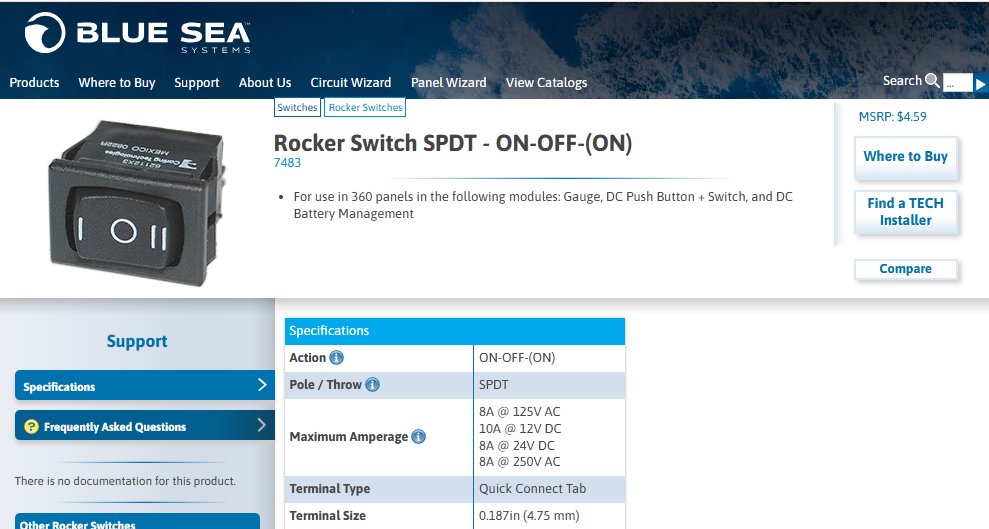989x529 pixels.
Task: Click part number 7483 link
Action: [287, 163]
